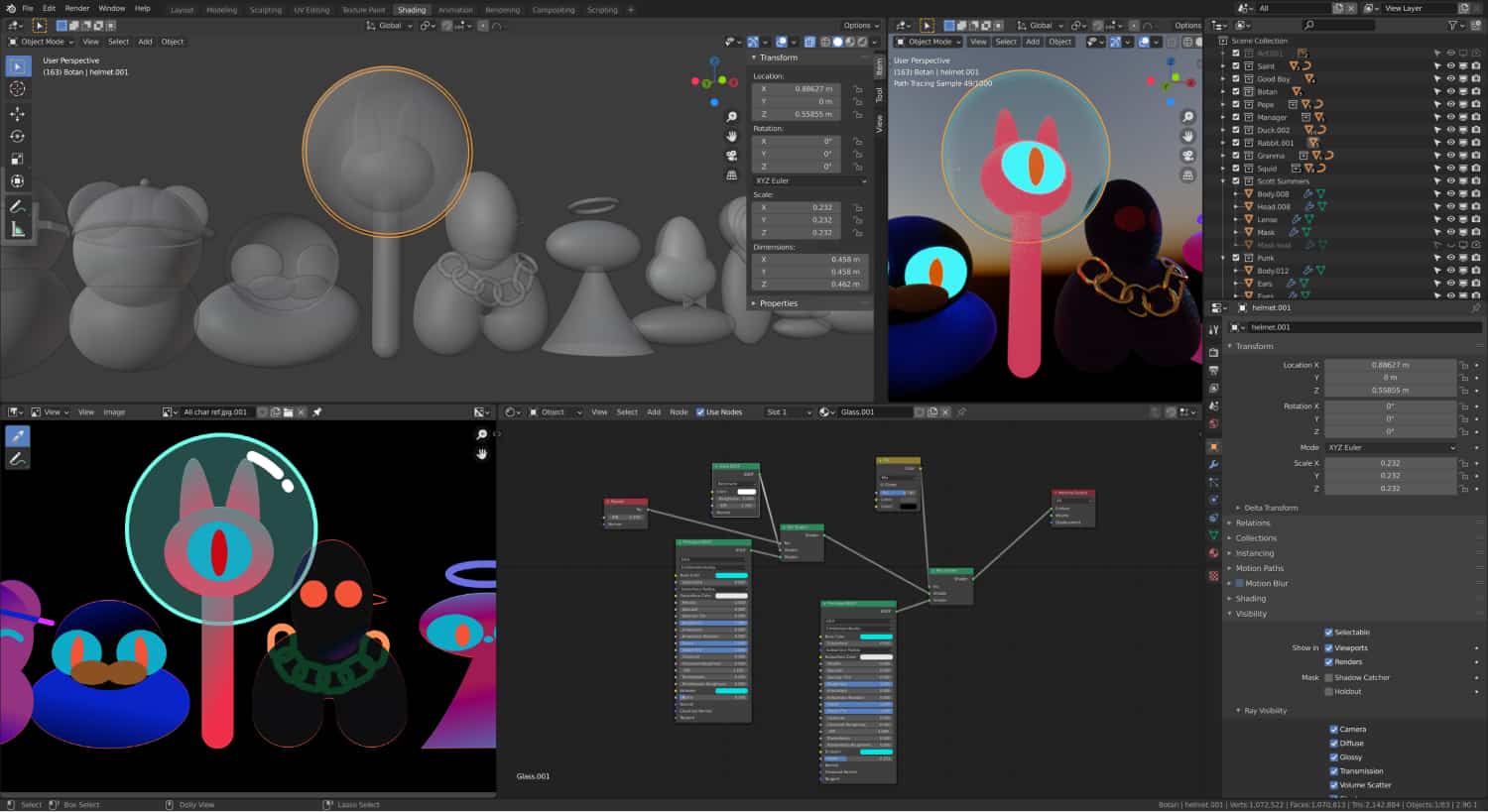This screenshot has height=812, width=1488.
Task: Select the Move tool in left toolbar
Action: coord(17,114)
